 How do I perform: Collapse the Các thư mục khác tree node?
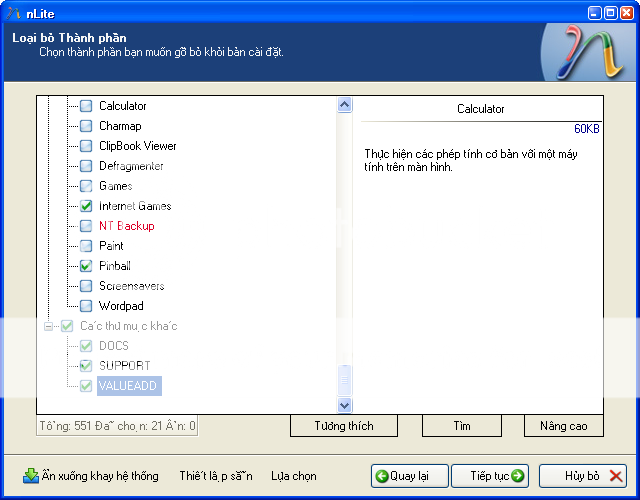(x=49, y=326)
